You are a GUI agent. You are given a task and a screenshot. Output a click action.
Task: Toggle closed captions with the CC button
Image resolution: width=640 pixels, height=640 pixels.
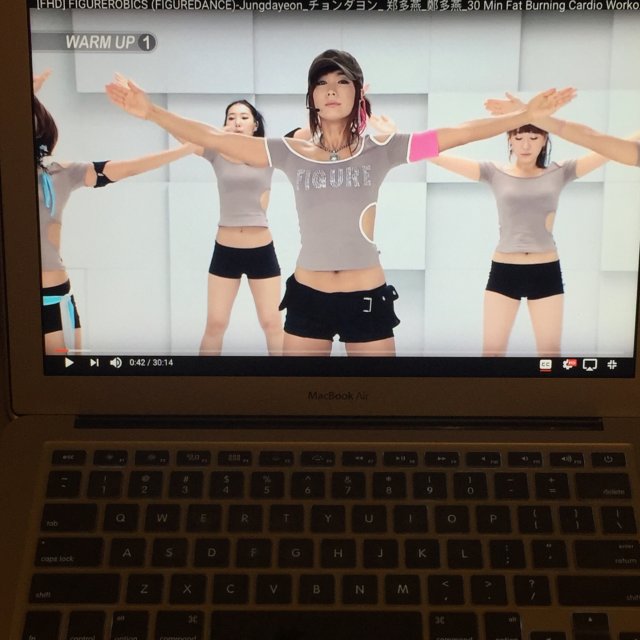(x=545, y=365)
